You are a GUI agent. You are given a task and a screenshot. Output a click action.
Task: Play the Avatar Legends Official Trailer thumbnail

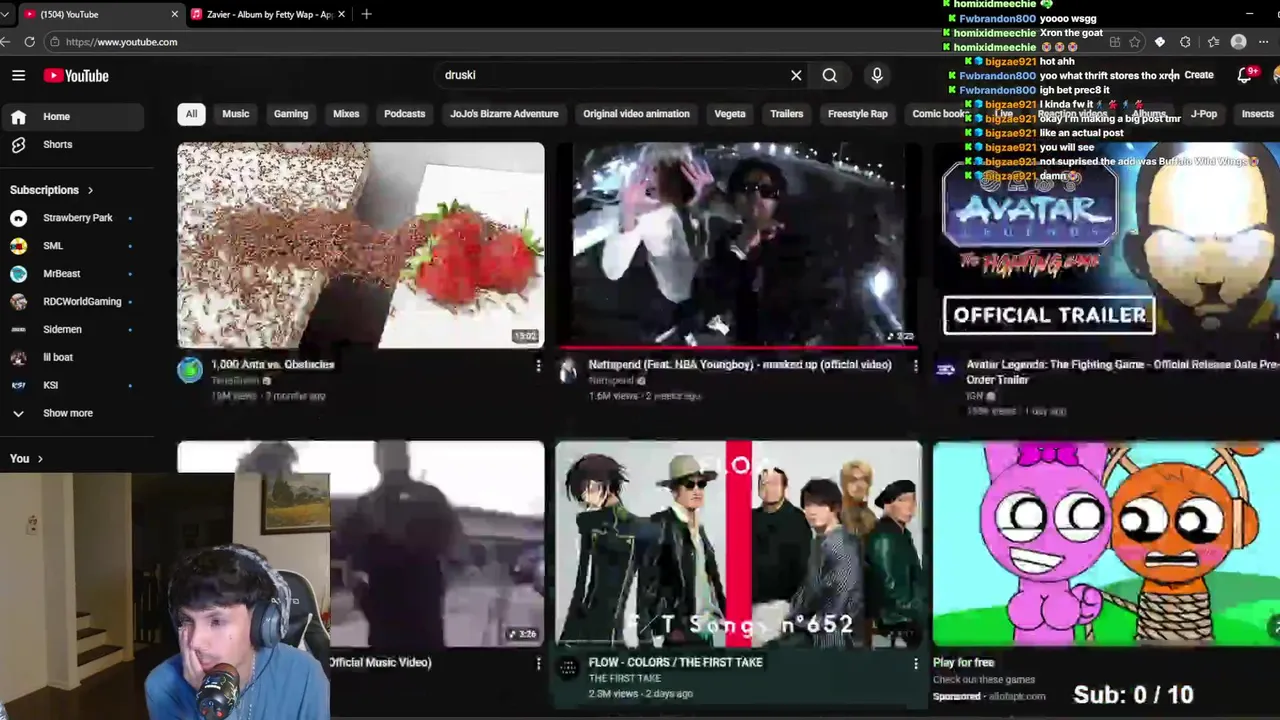[1106, 245]
